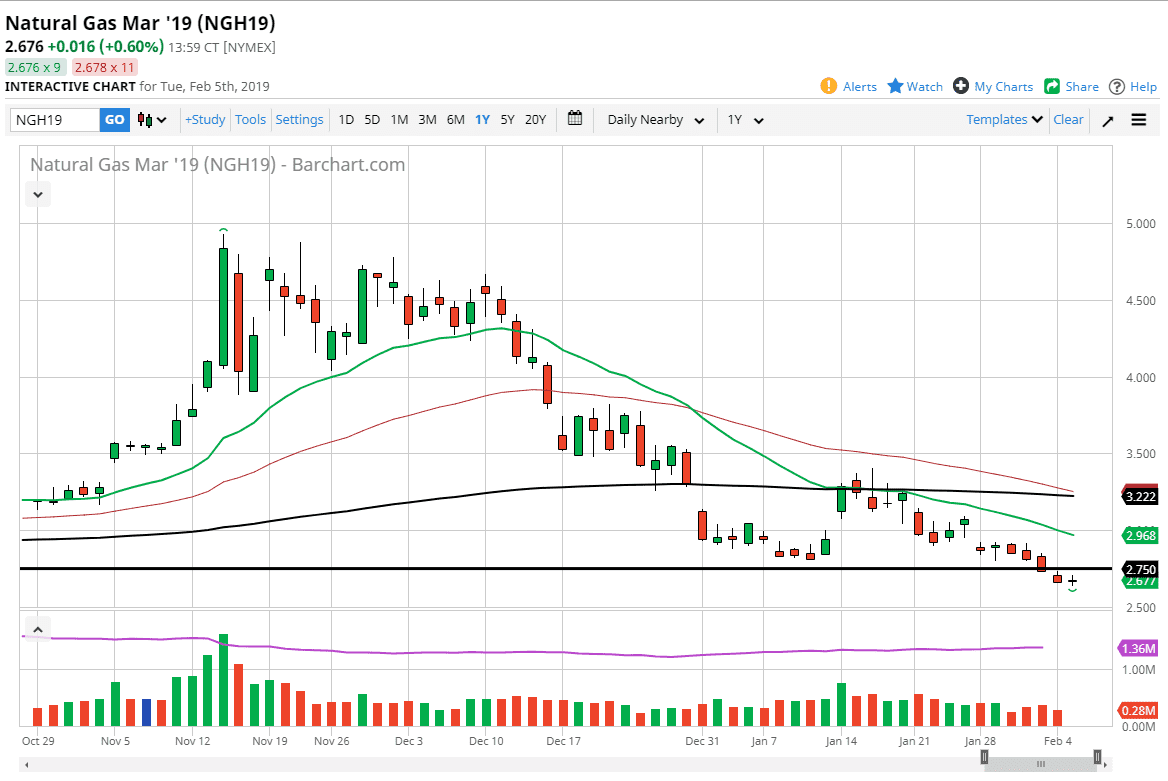The image size is (1168, 781).
Task: Click the chart horizontal scrollbar range handle
Action: click(x=1040, y=763)
